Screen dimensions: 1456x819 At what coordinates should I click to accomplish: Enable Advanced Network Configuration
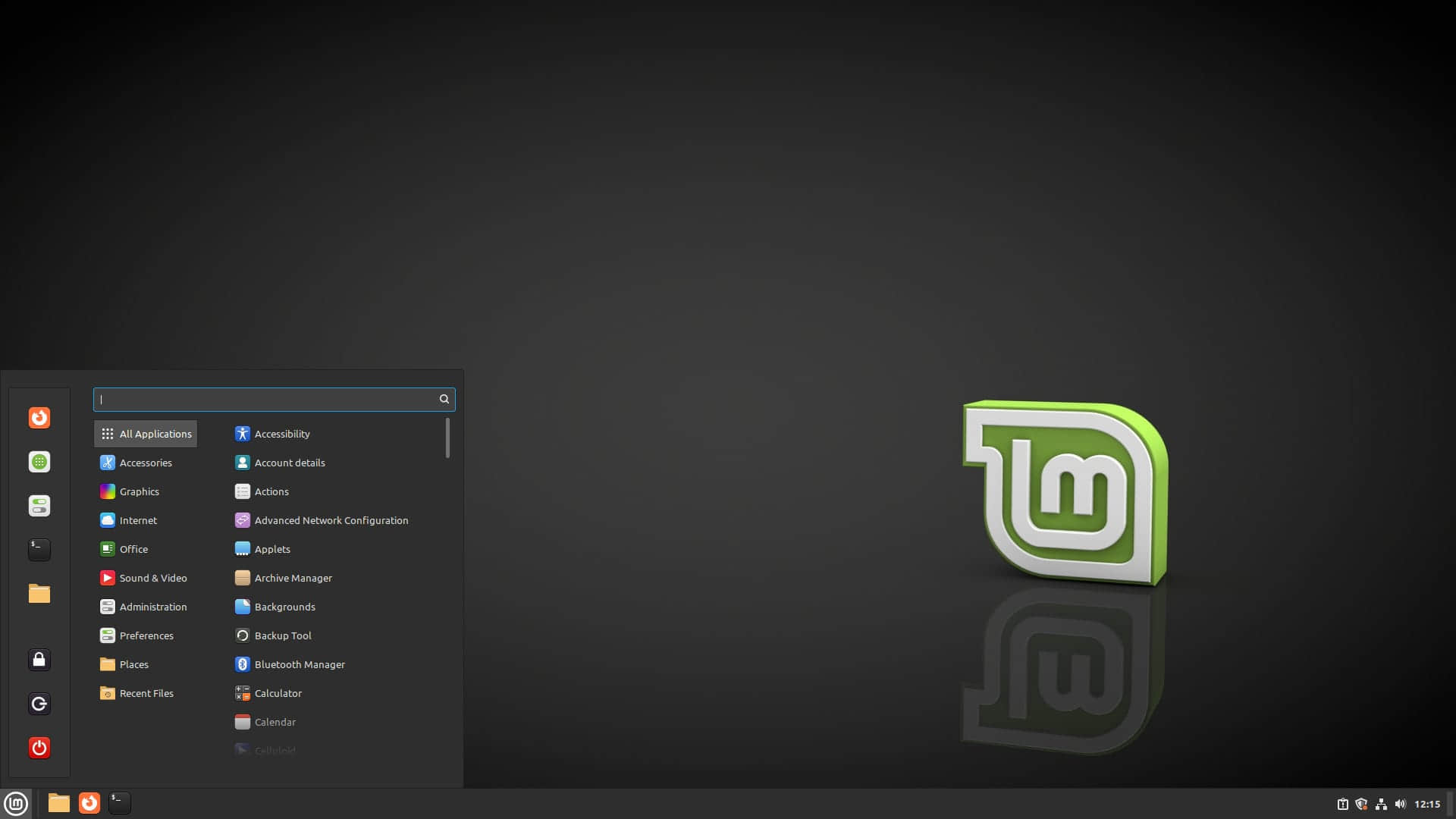(331, 520)
